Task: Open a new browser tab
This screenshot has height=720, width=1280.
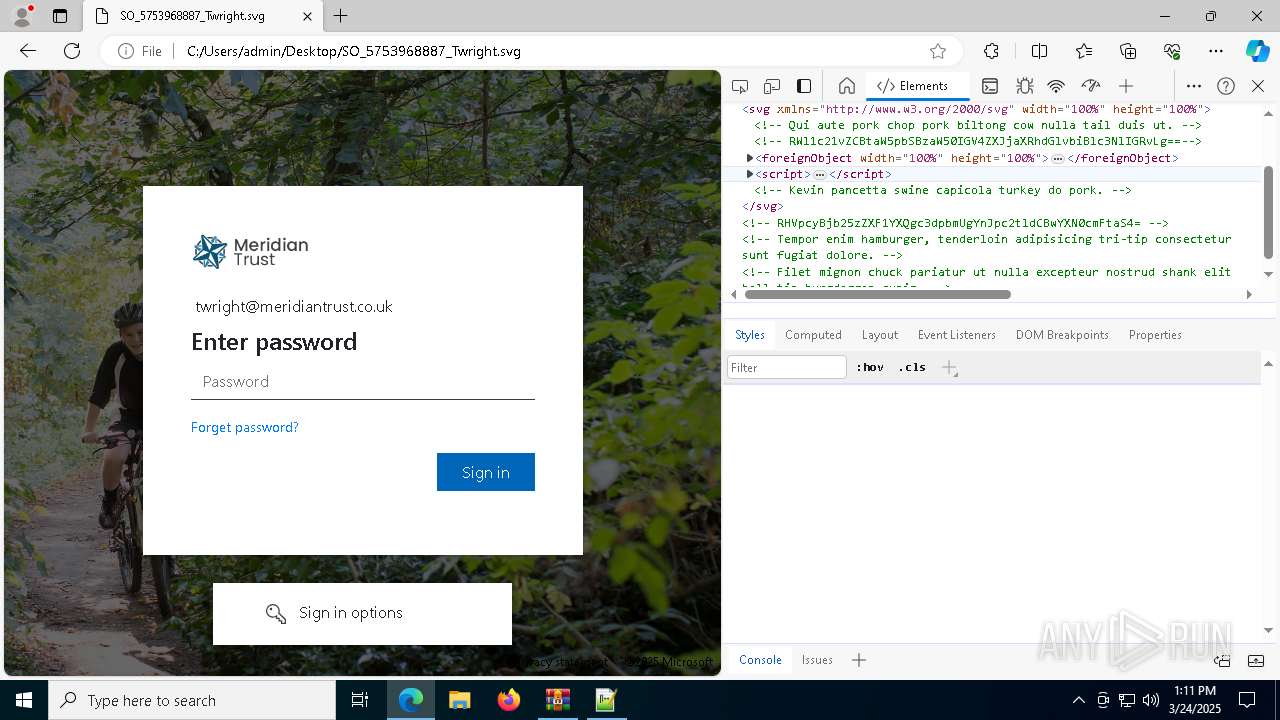Action: click(341, 16)
